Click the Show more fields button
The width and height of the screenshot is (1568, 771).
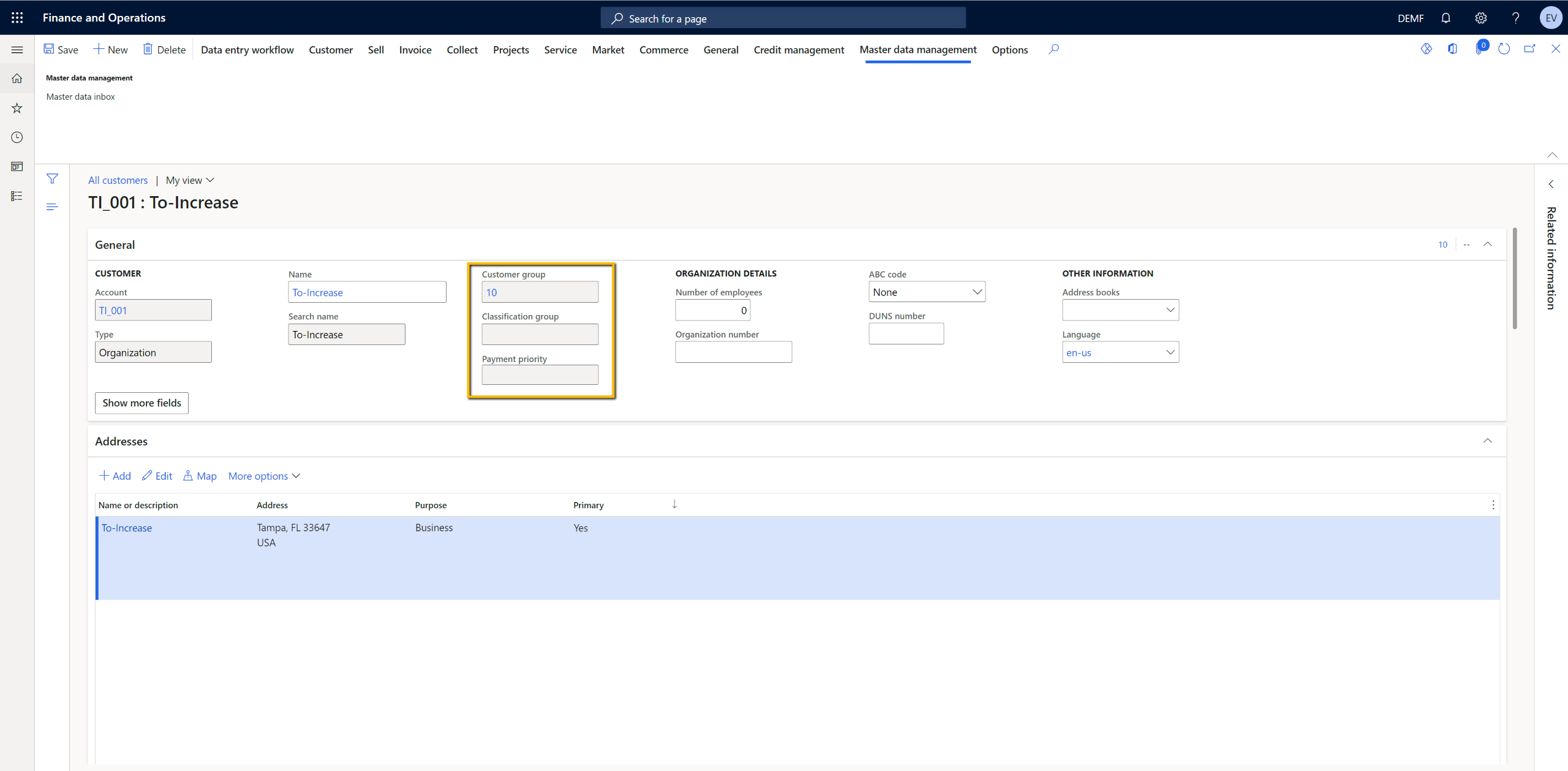141,403
